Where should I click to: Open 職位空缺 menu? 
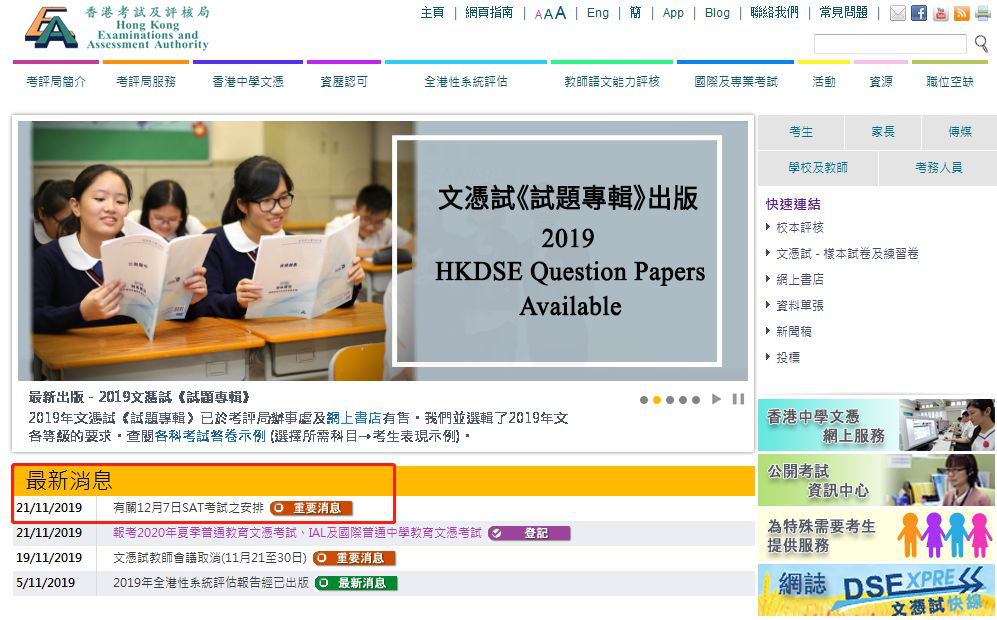tap(950, 81)
